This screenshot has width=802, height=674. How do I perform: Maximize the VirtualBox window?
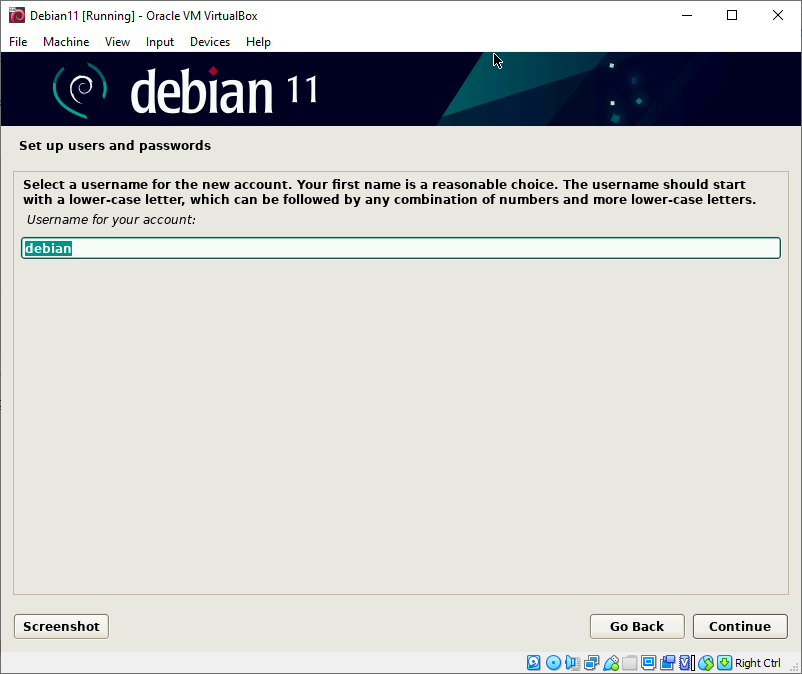point(732,15)
